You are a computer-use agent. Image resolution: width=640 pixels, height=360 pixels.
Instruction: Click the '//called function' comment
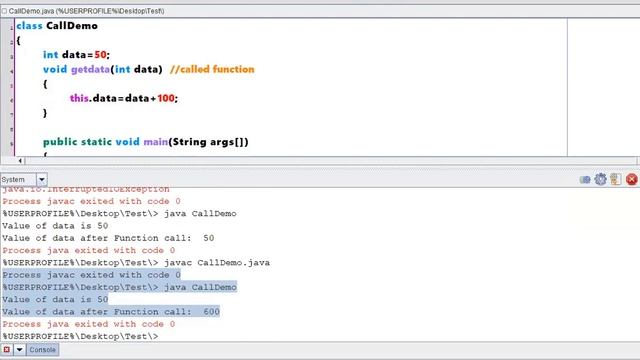[212, 69]
